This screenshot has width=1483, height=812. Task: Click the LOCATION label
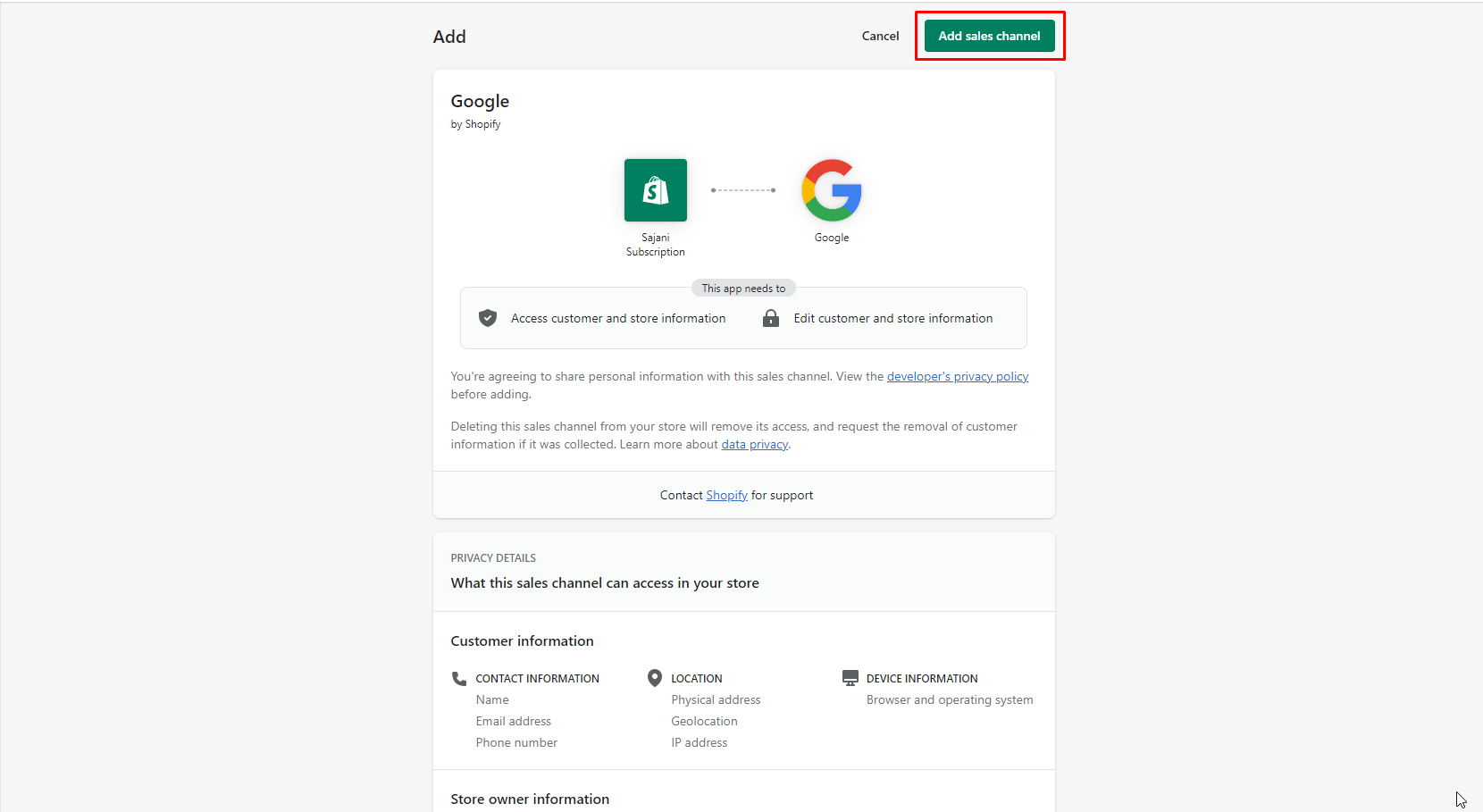(x=697, y=678)
